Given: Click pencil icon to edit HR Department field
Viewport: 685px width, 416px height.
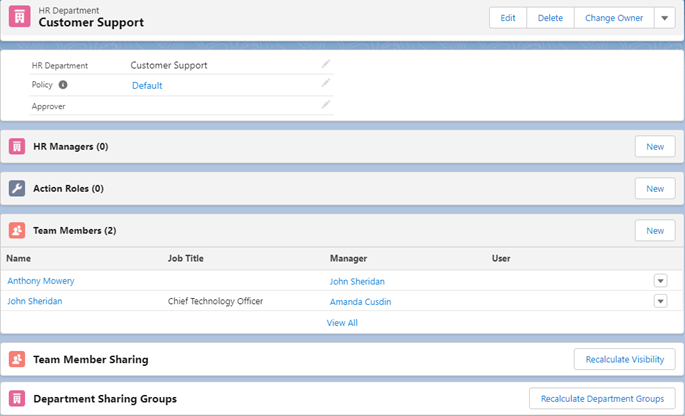Looking at the screenshot, I should click(325, 64).
